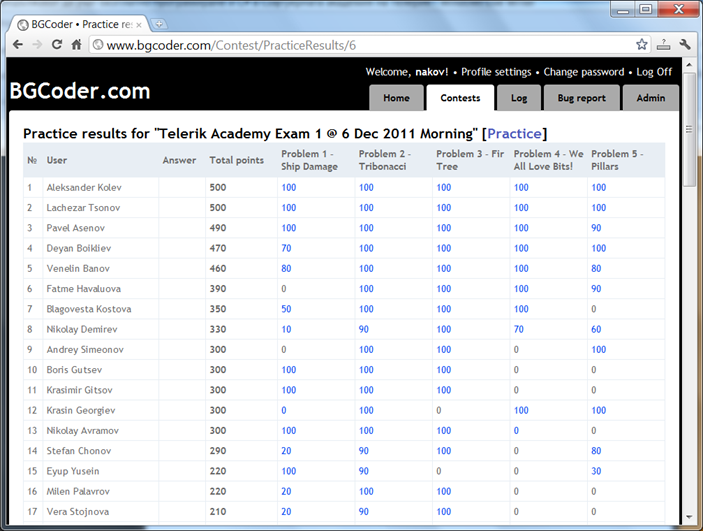Open the wrench settings menu

pyautogui.click(x=685, y=44)
